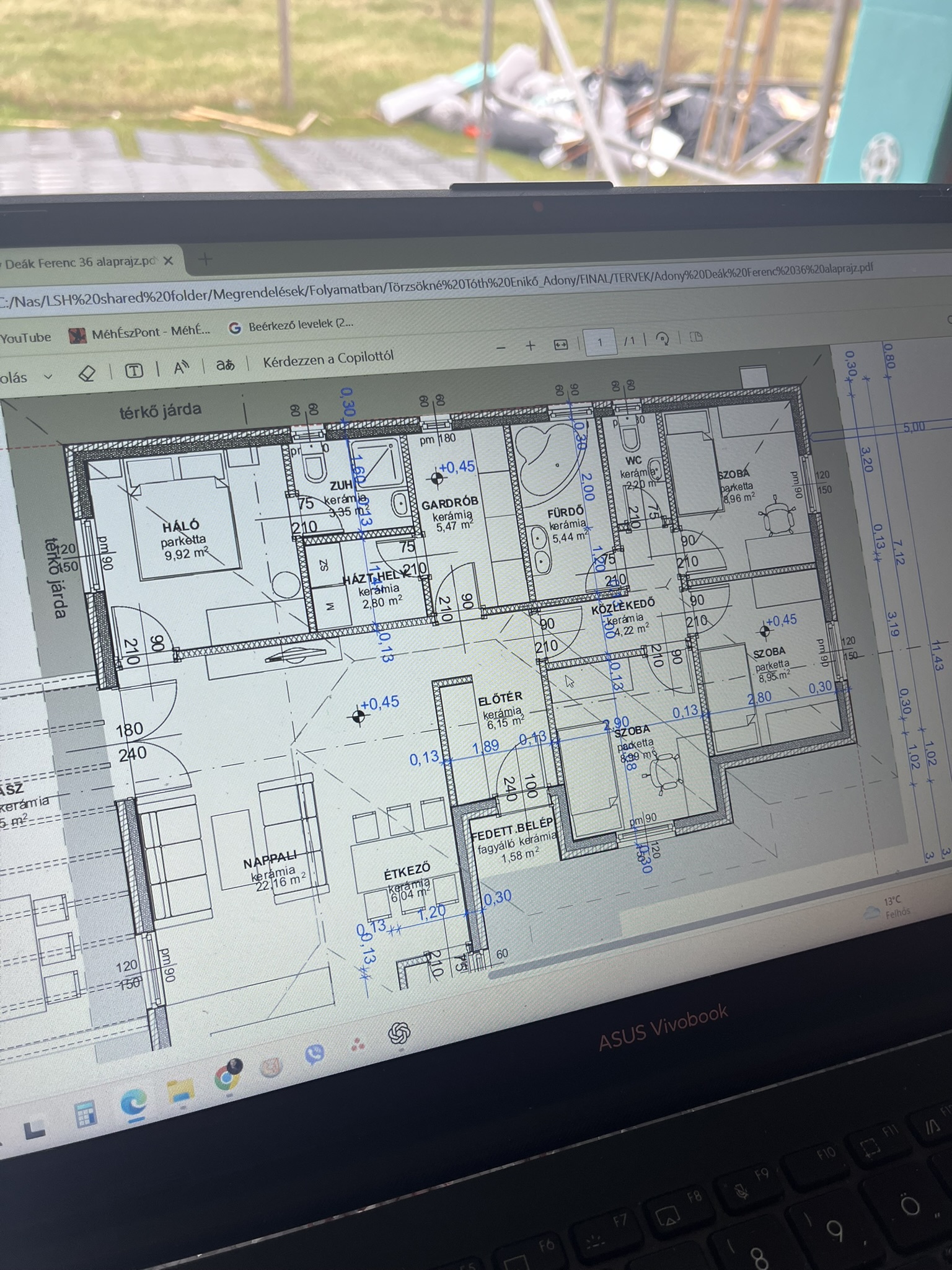Zoom out with the minus button
The image size is (952, 1270).
click(501, 348)
